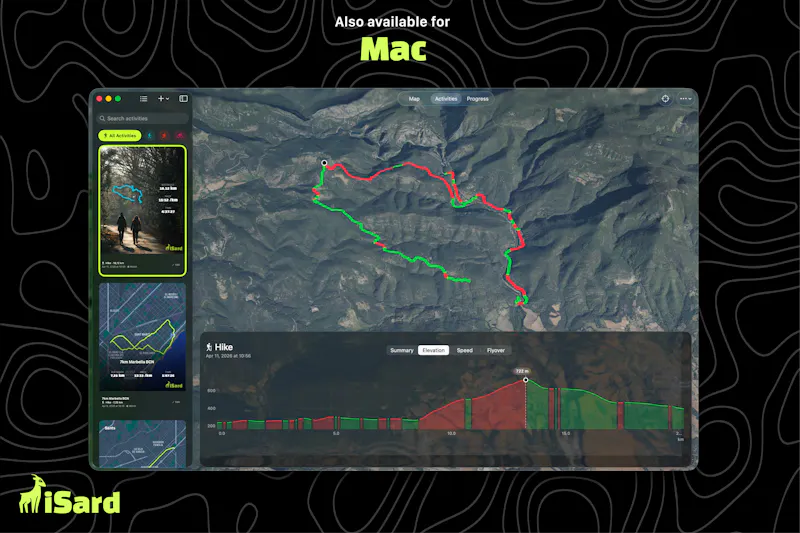Image resolution: width=800 pixels, height=533 pixels.
Task: Click the locate crosshair icon on map
Action: click(x=665, y=99)
